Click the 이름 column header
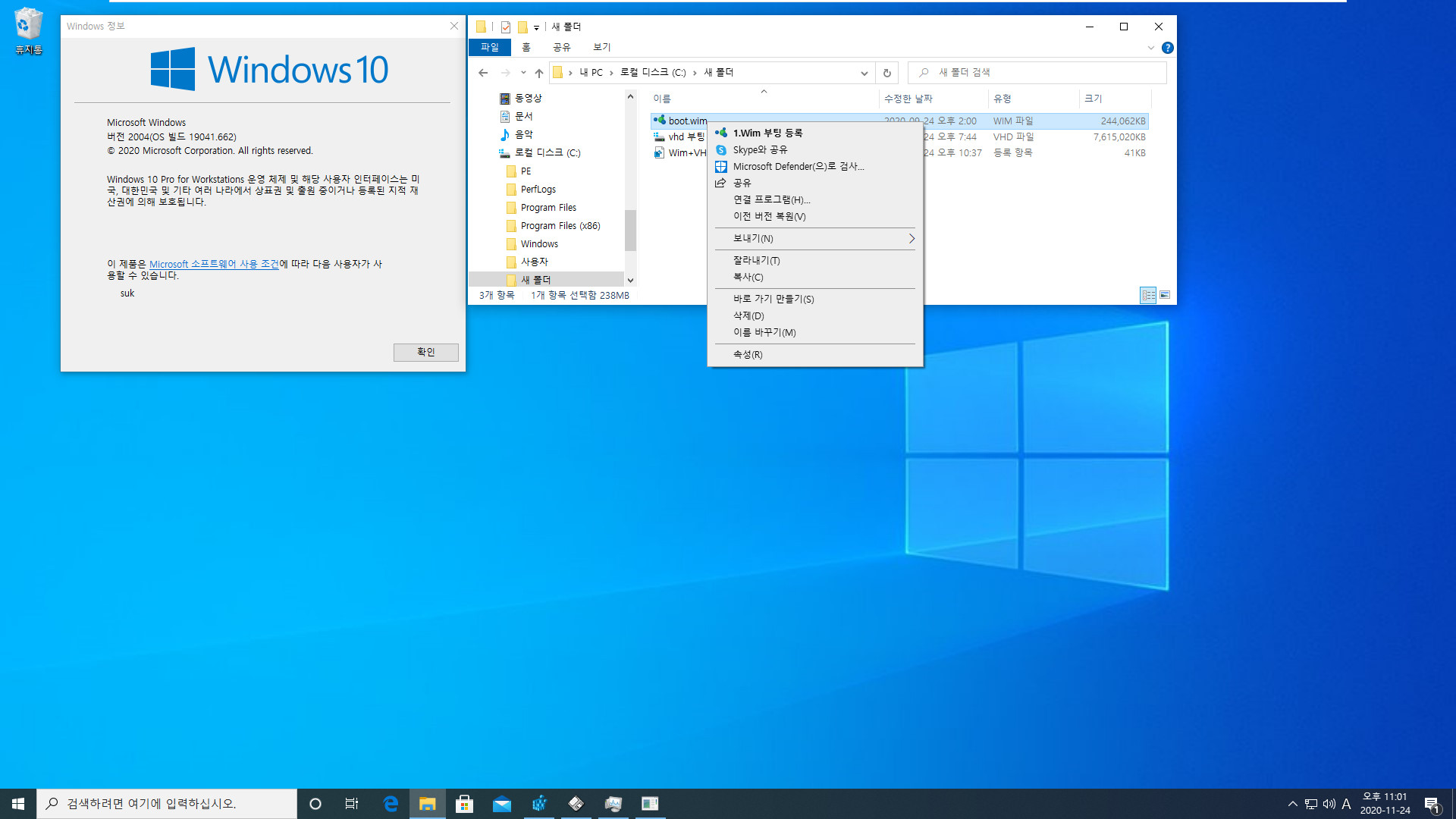The width and height of the screenshot is (1456, 819). click(x=764, y=99)
